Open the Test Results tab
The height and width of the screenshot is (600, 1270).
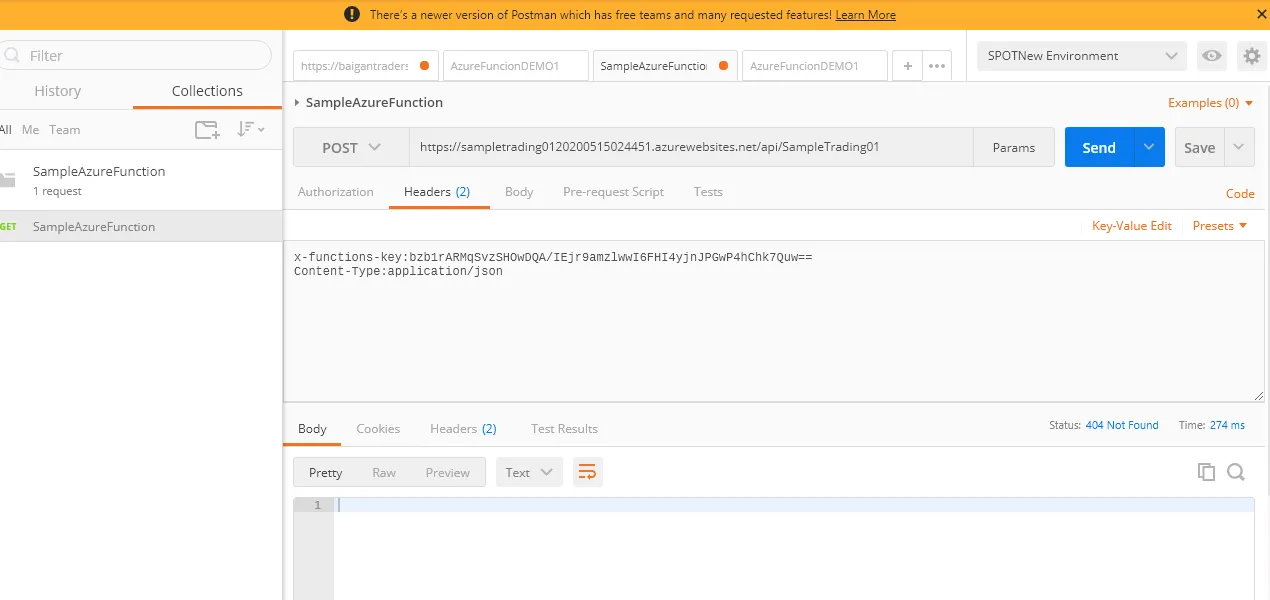click(x=564, y=429)
